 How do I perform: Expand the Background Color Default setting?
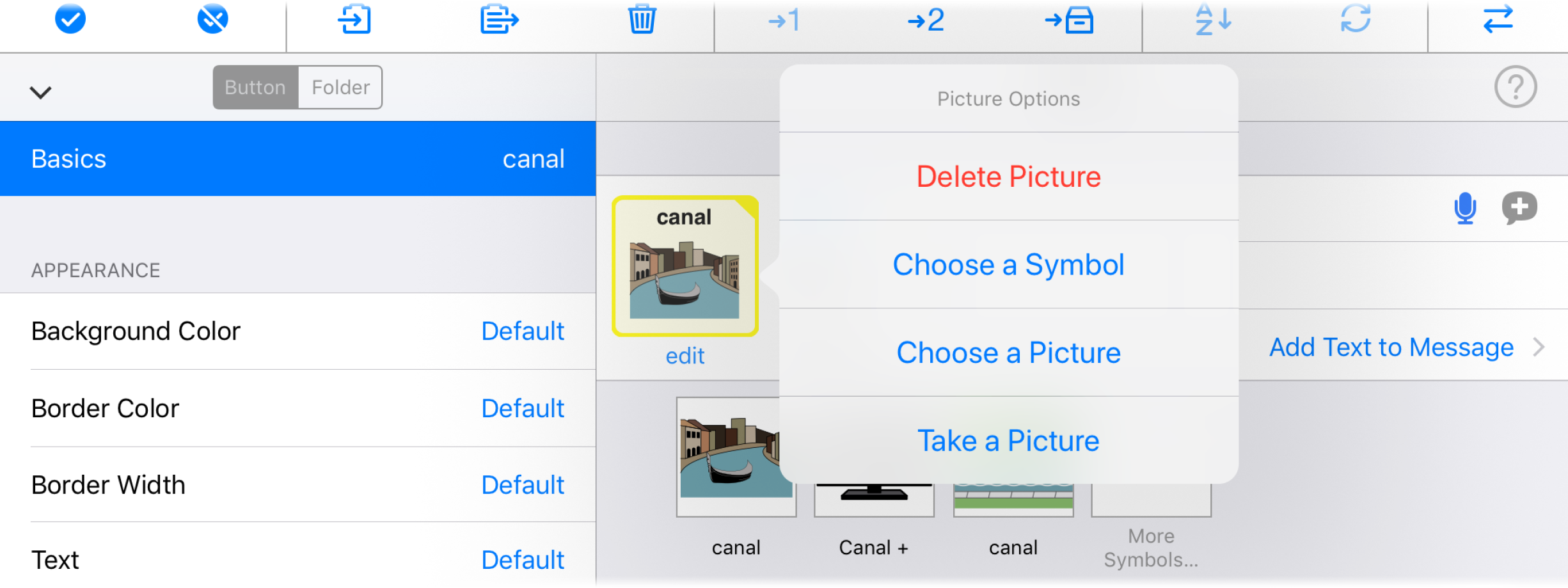(522, 331)
